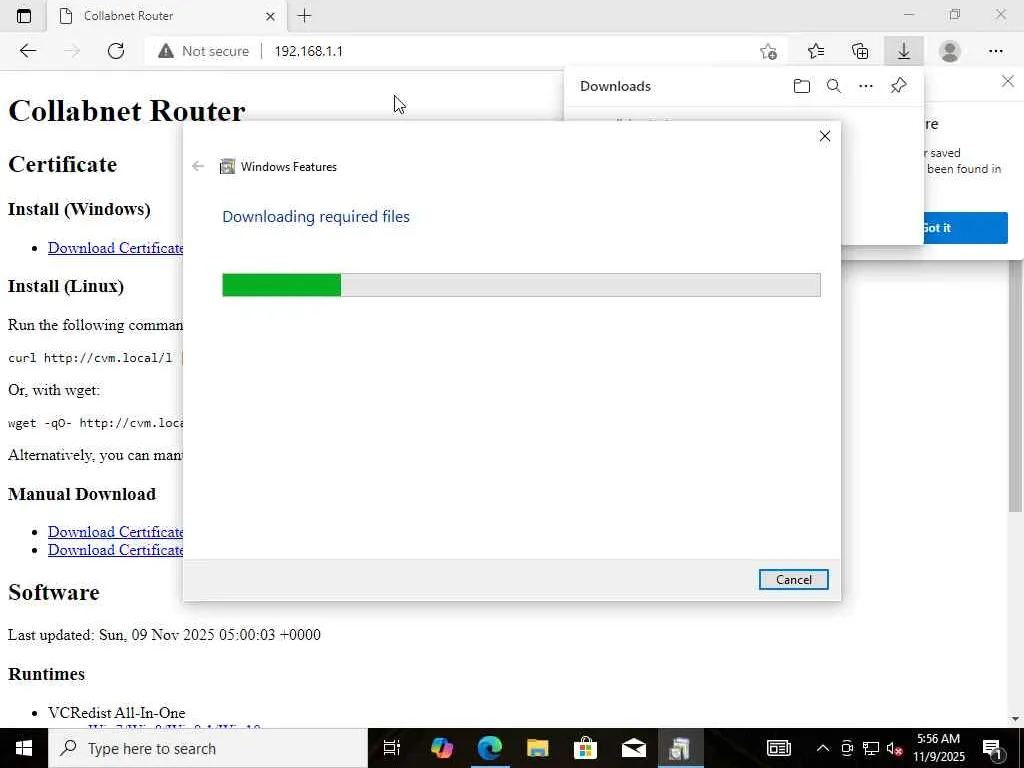Screen dimensions: 1024x768
Task: Click second Download Certificate link under Manual Download
Action: tap(116, 550)
